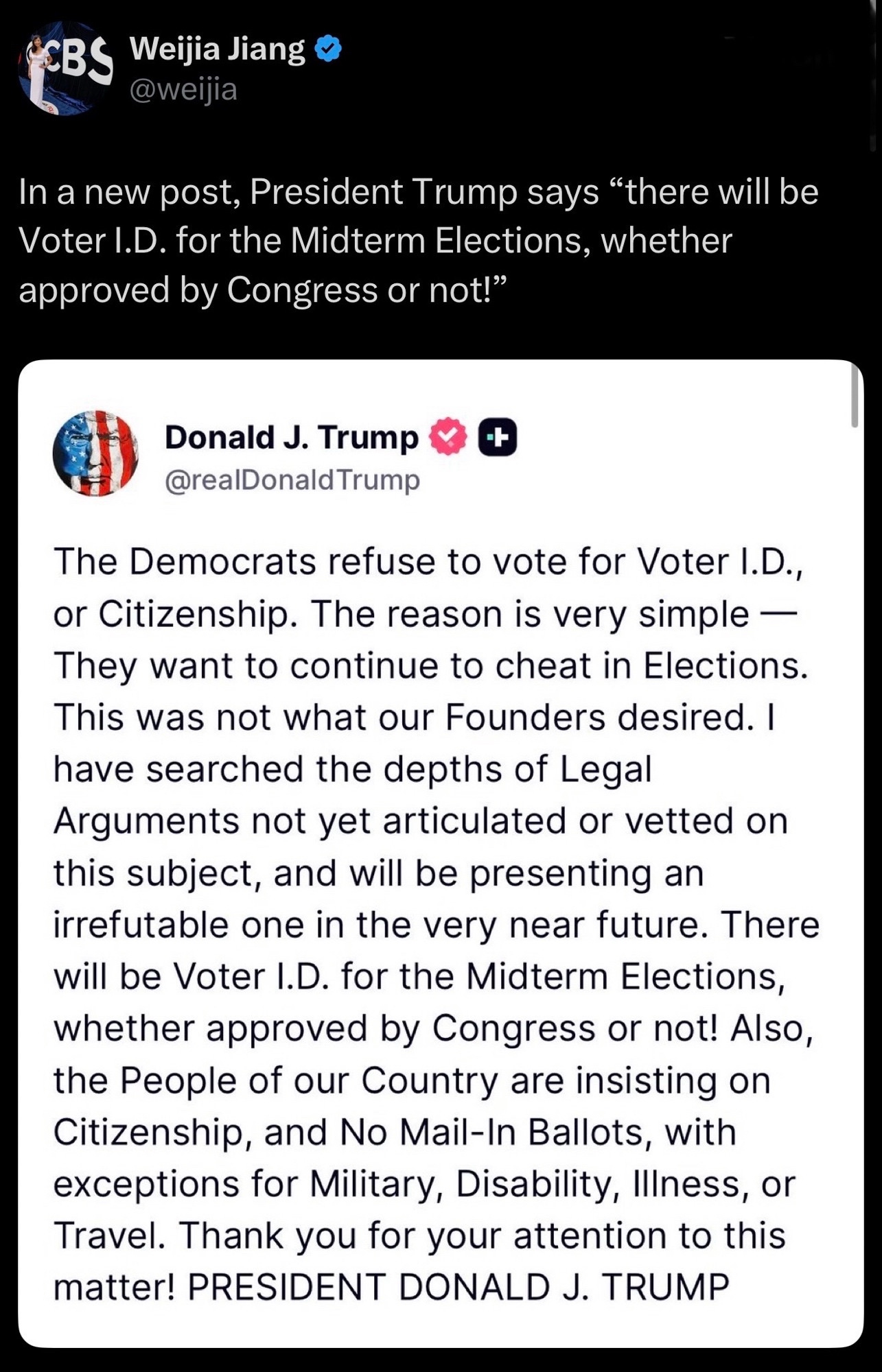Screen dimensions: 882x1372
Task: Click the line "approved by Congress or not!”" in tweet
Action: point(262,290)
